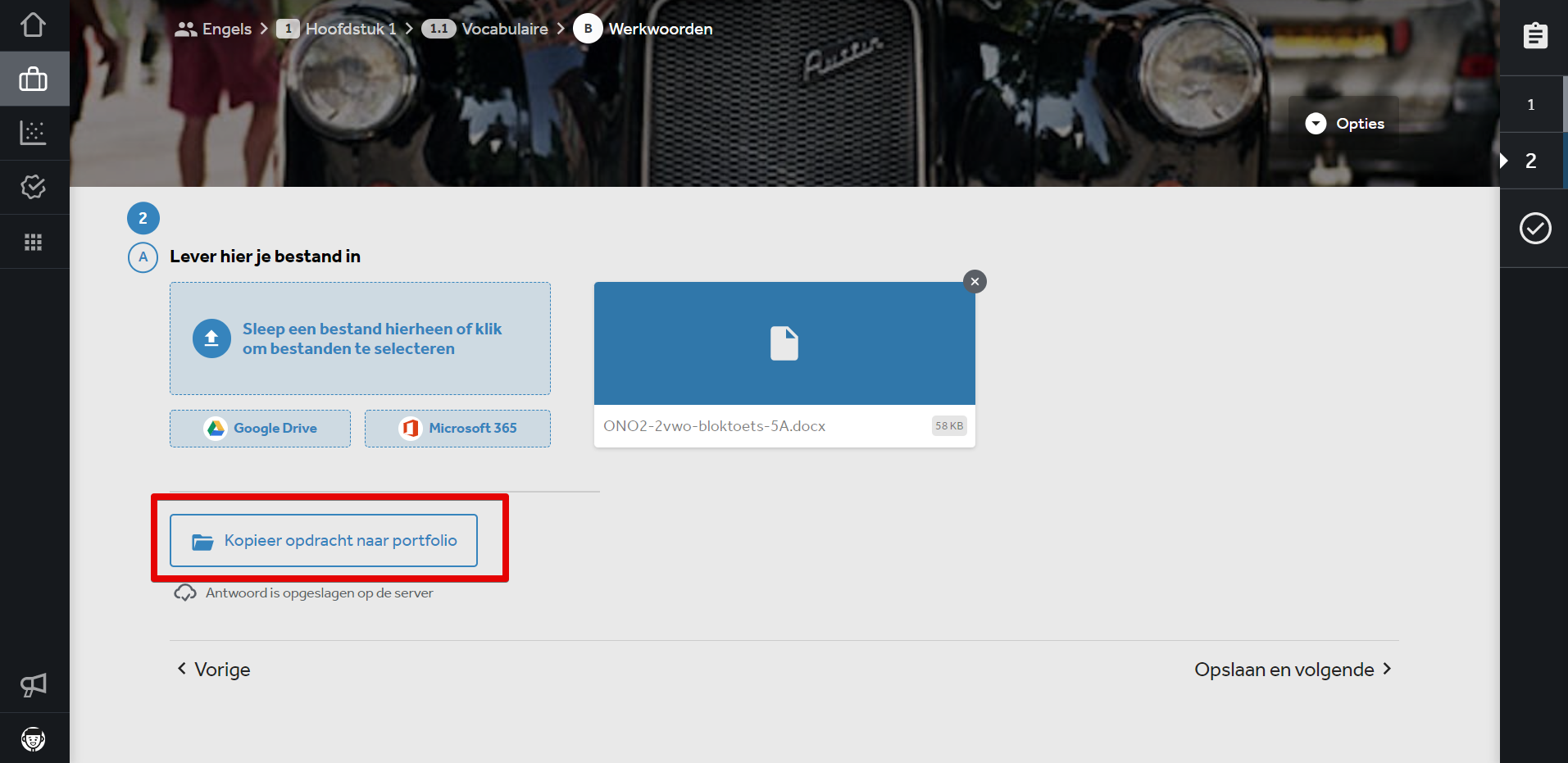Go to Vocabulaire in breadcrumb
The height and width of the screenshot is (763, 1568).
(x=505, y=29)
